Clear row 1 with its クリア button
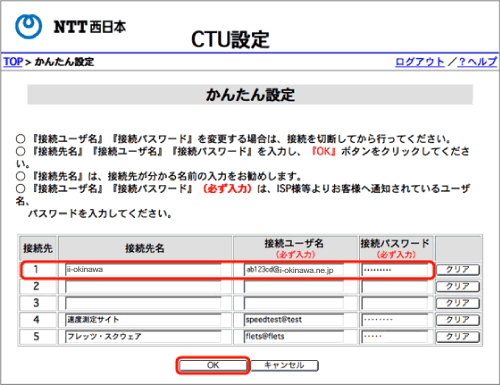The width and height of the screenshot is (500, 385). coord(458,270)
